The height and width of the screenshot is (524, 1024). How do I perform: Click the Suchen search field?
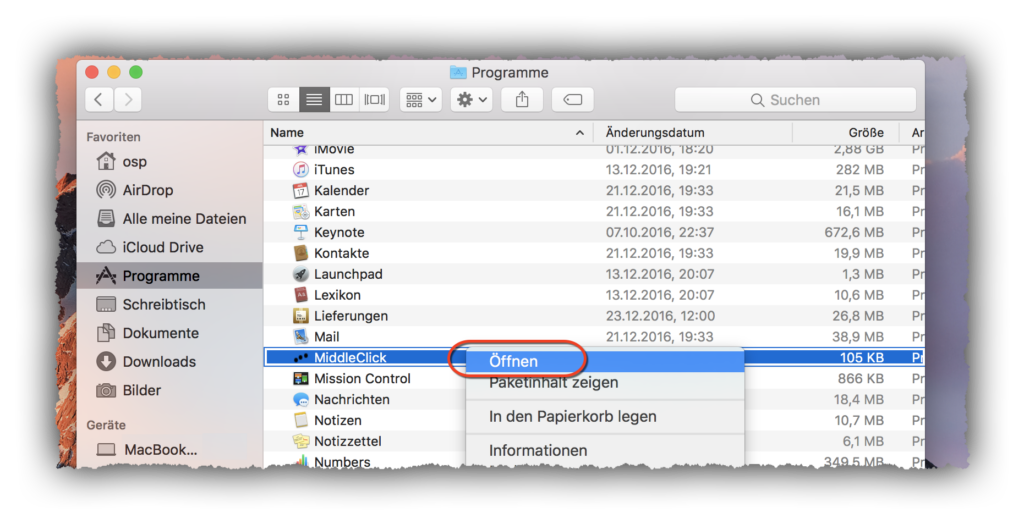(795, 100)
